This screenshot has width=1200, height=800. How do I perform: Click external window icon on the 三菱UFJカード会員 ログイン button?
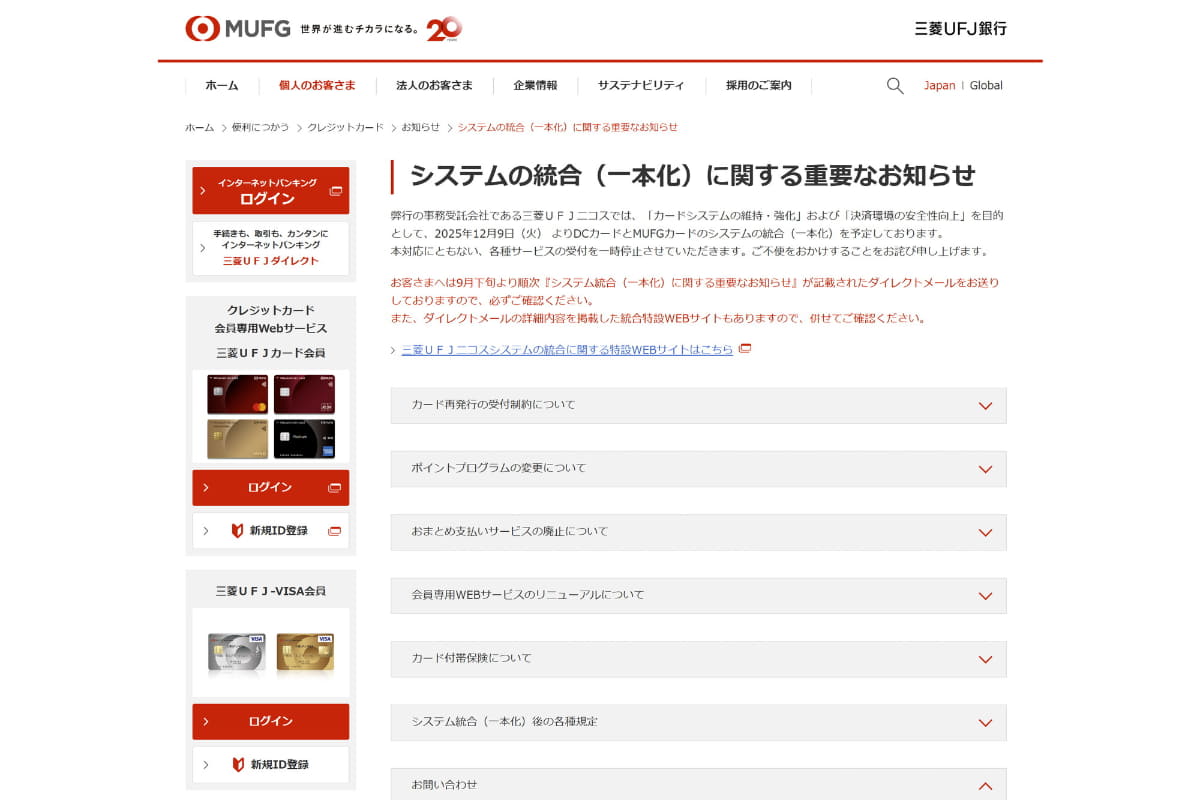pyautogui.click(x=335, y=488)
